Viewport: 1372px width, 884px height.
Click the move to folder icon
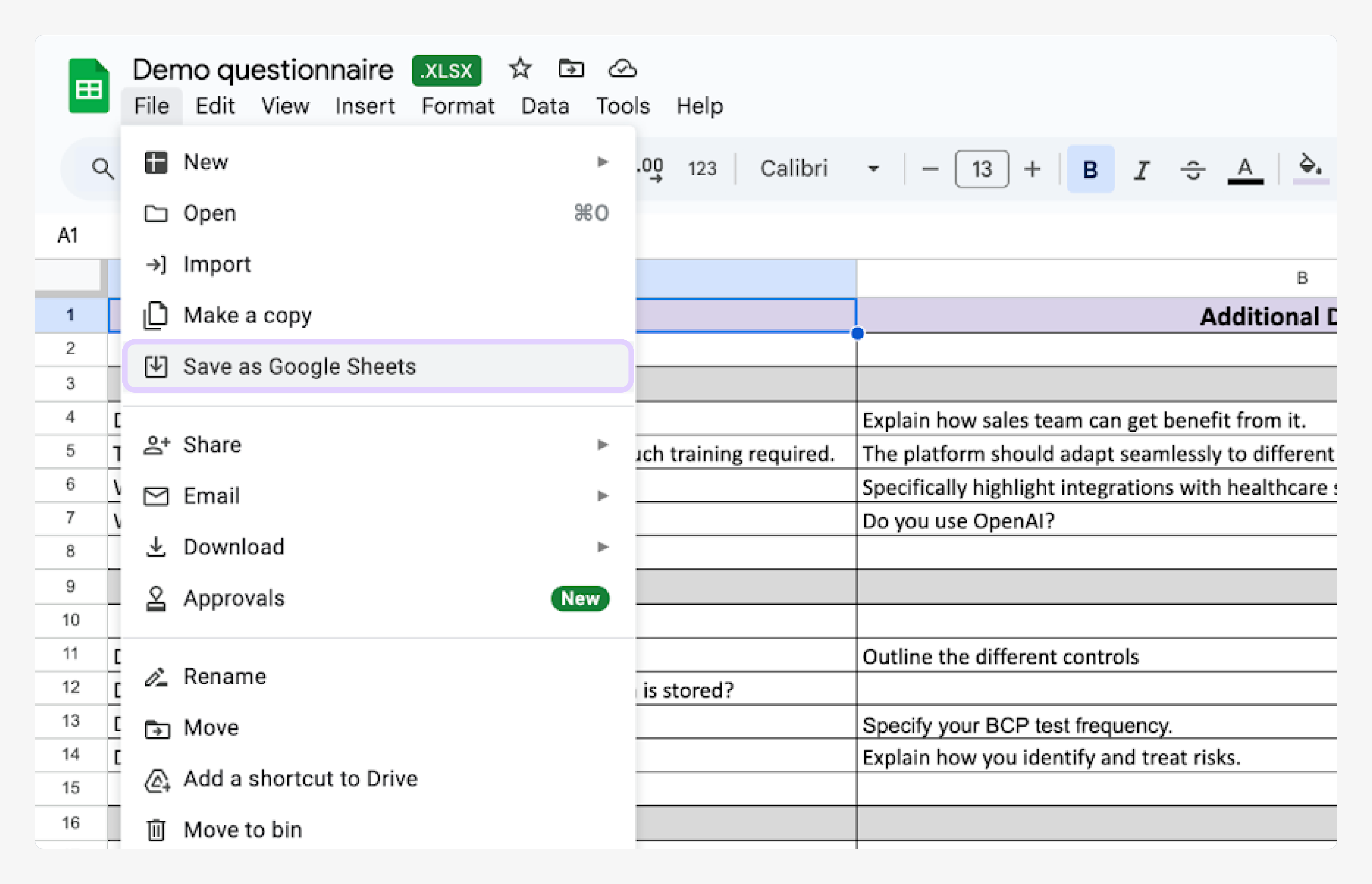coord(571,69)
